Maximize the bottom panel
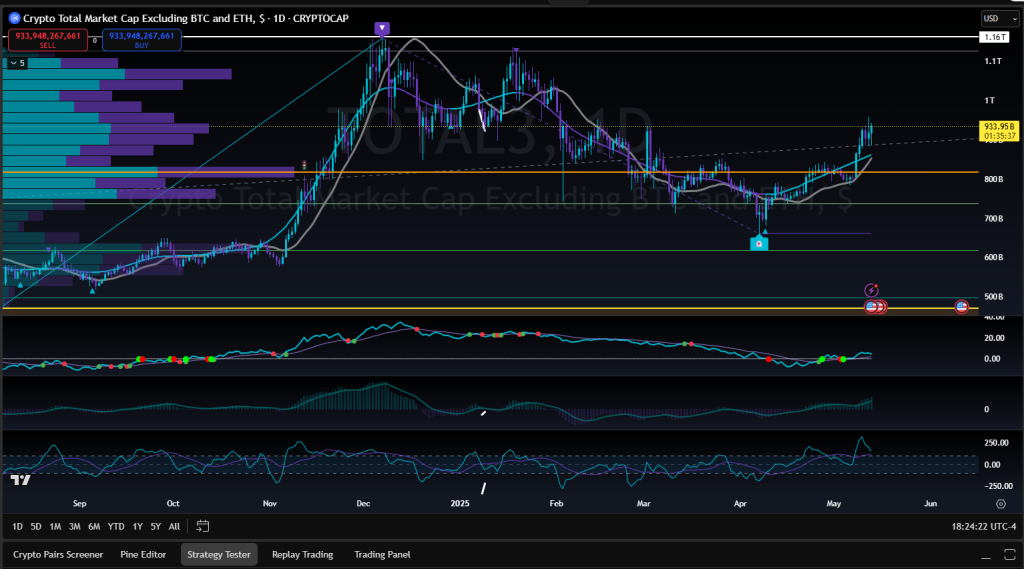Viewport: 1024px width, 569px height. click(1010, 555)
